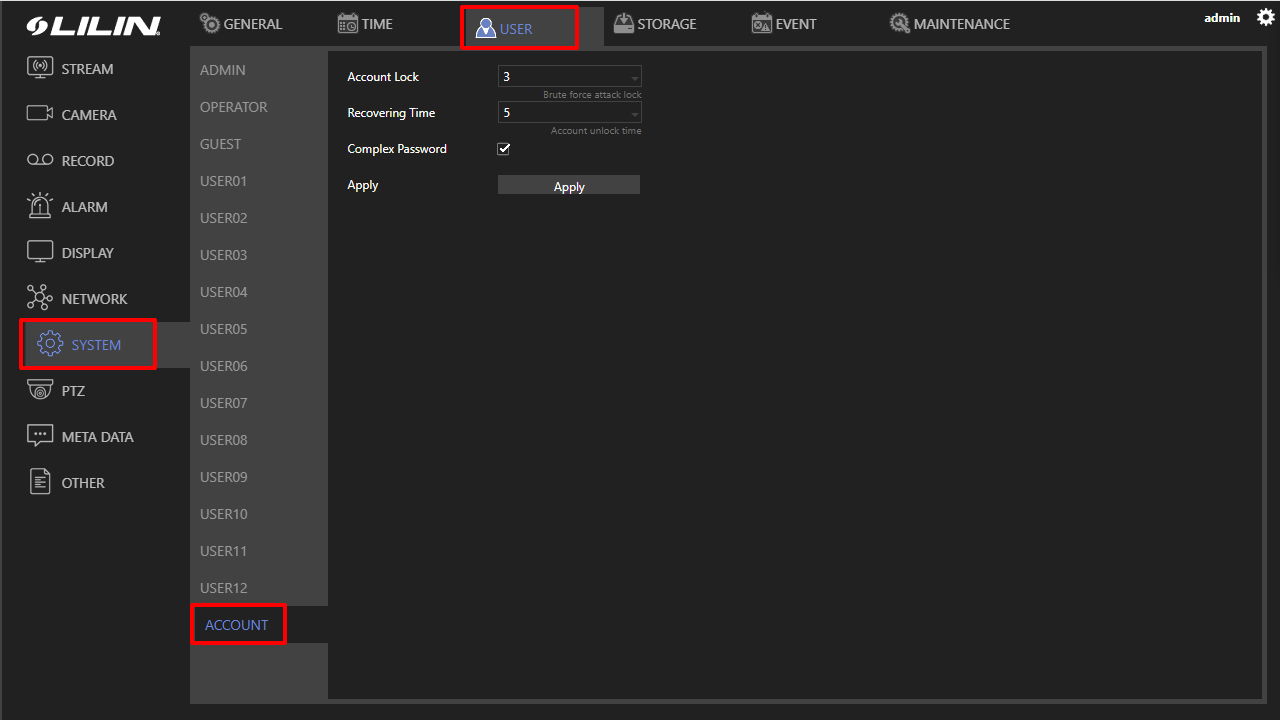1280x720 pixels.
Task: Open the Meta Data chat icon
Action: point(40,436)
